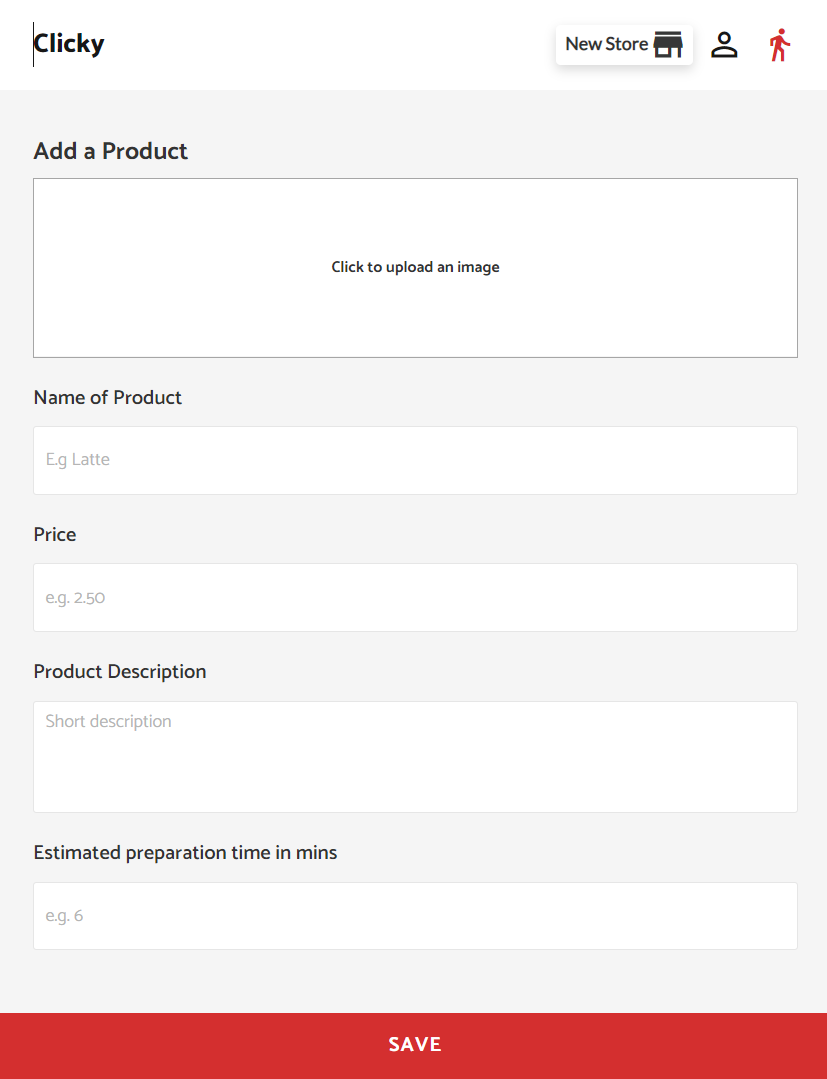The image size is (827, 1079).
Task: Focus the estimated preparation time field
Action: (x=416, y=916)
